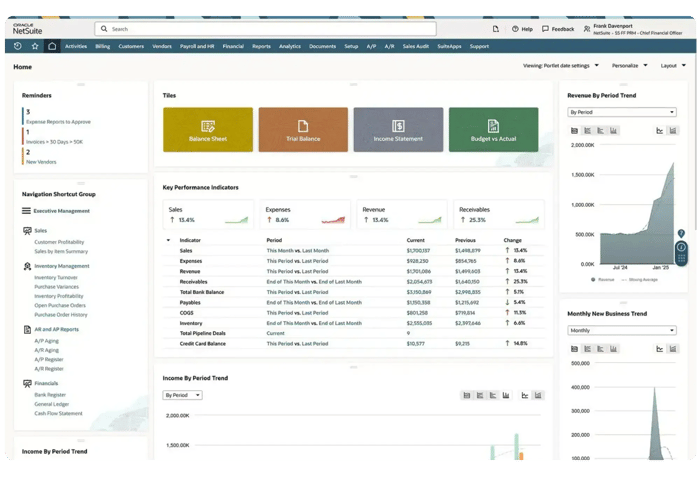Open Bank Register shortcut
This screenshot has height=494, width=700.
(50, 394)
